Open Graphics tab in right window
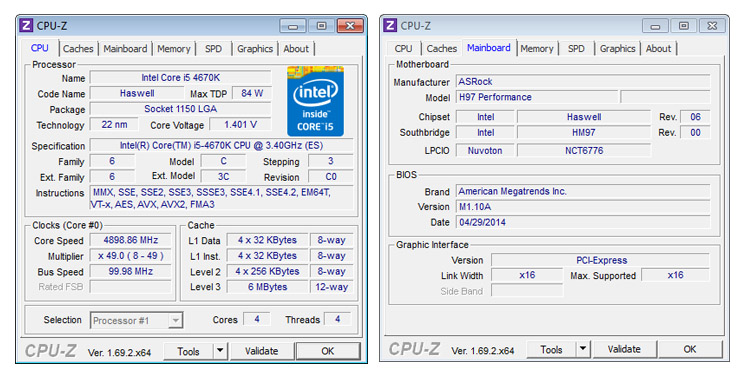Screen dimensions: 744x373 [x=617, y=48]
